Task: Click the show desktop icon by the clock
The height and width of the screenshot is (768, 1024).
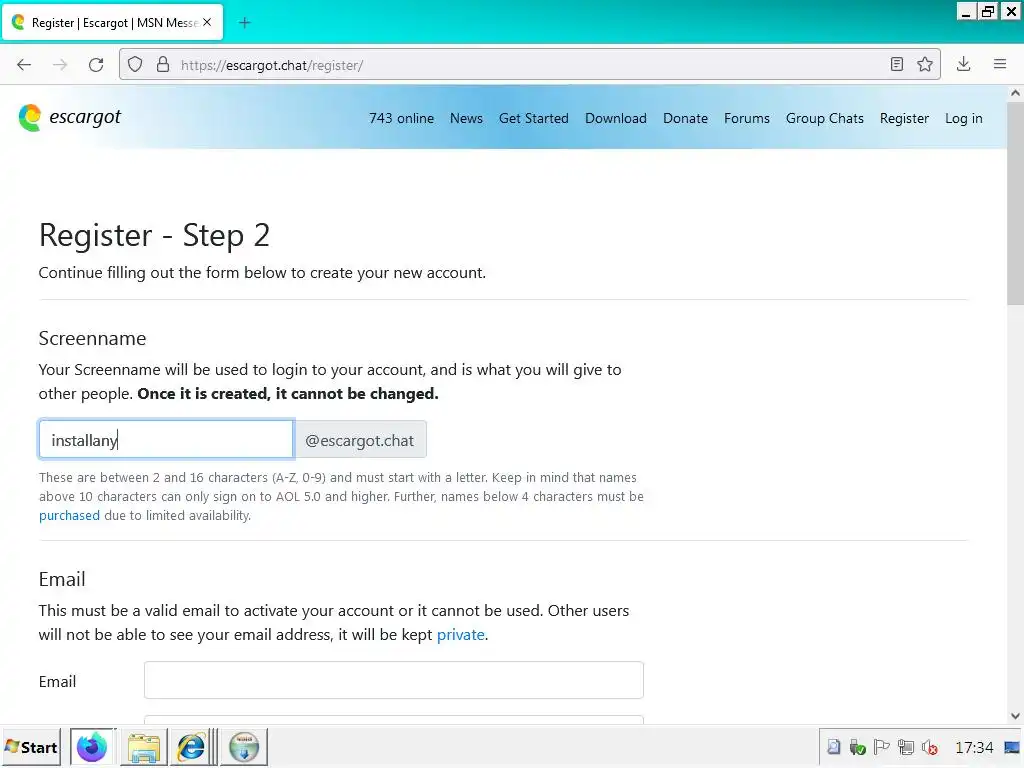Action: coord(1012,747)
